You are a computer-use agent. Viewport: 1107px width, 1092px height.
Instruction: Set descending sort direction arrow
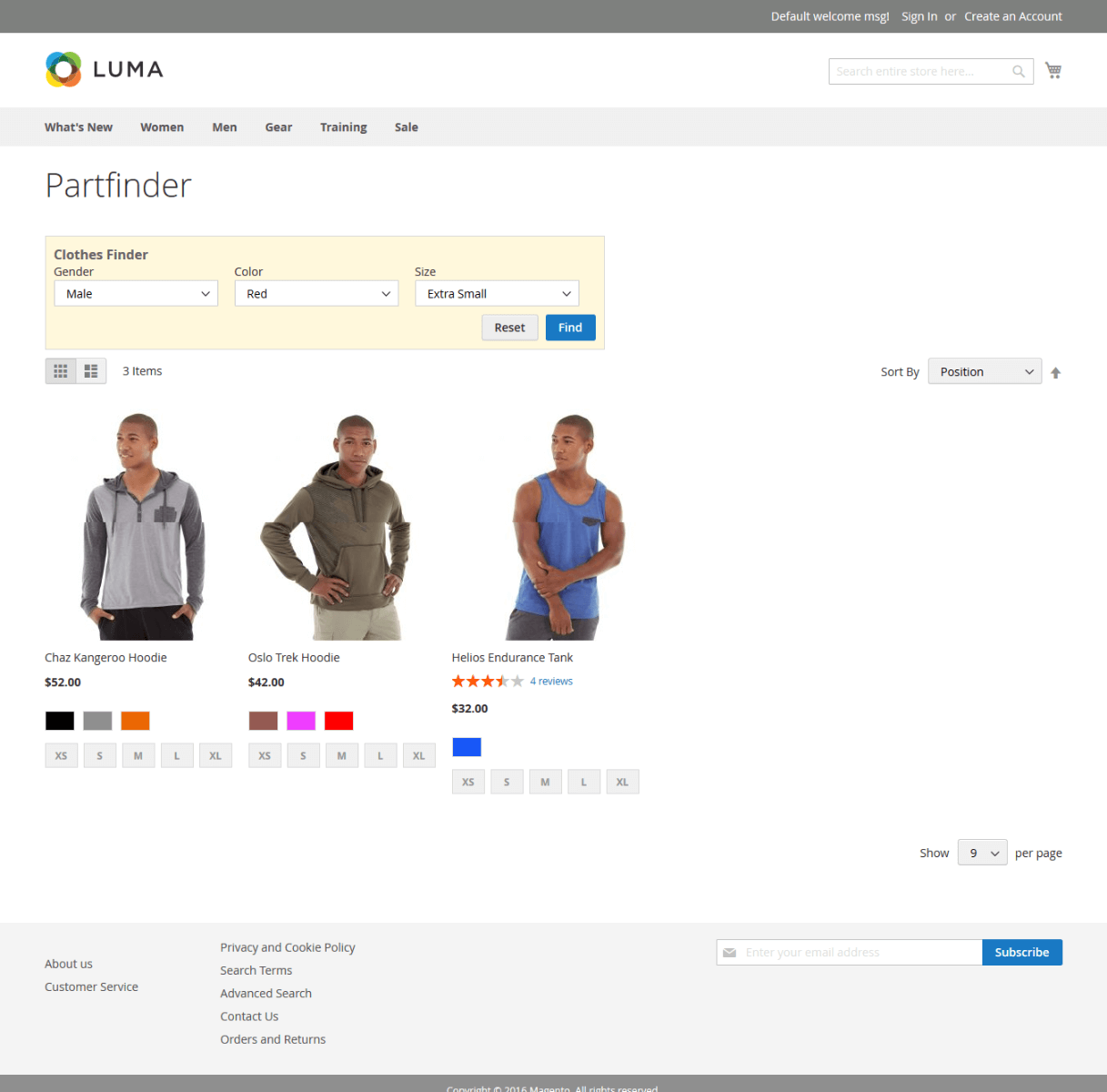tap(1055, 373)
